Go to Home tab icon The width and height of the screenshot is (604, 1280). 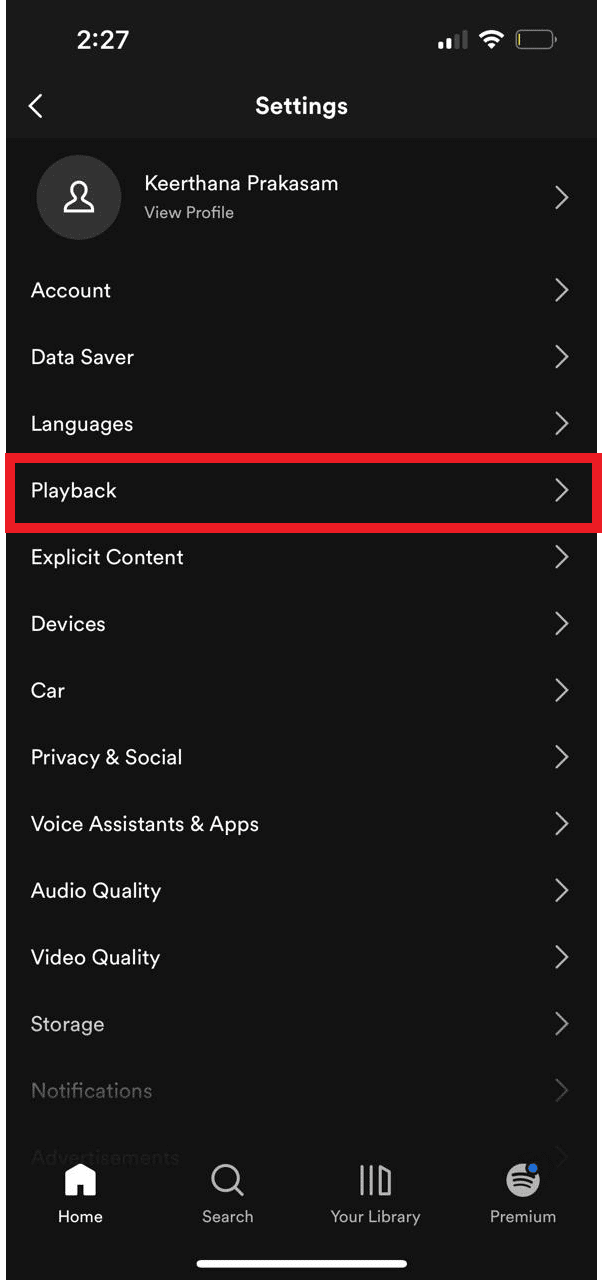pyautogui.click(x=80, y=1181)
